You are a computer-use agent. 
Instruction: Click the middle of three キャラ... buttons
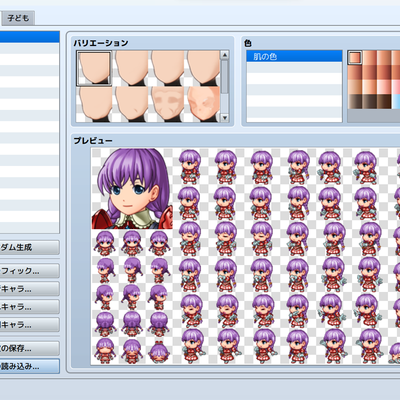[x=30, y=307]
